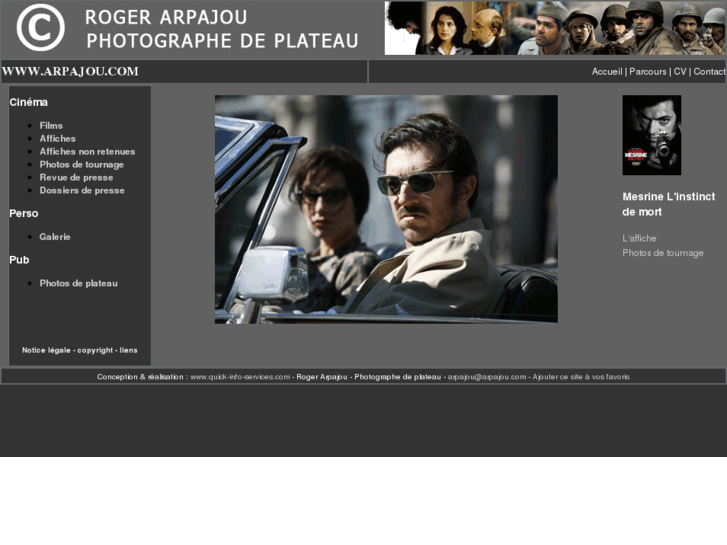Open the Accueil page
Screen dimensions: 727x545
[607, 71]
